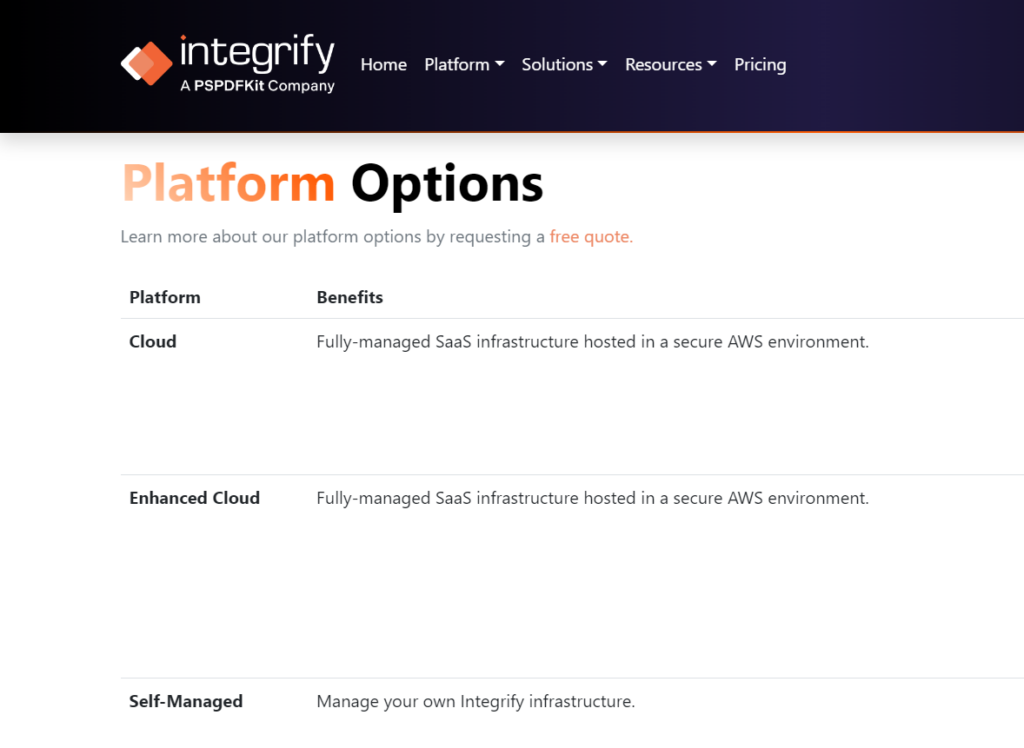Viewport: 1024px width, 748px height.
Task: Click the 'Platform' column header
Action: point(165,297)
